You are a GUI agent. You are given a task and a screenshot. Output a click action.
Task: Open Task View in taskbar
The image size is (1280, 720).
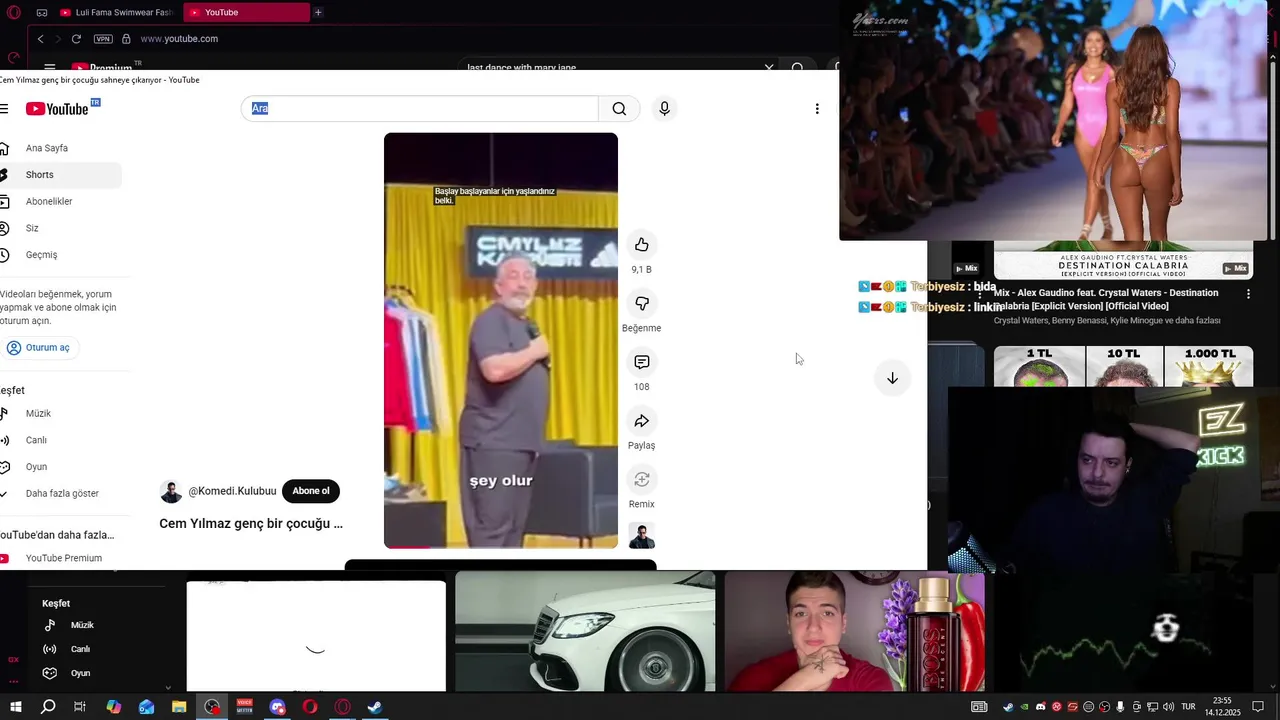click(80, 707)
